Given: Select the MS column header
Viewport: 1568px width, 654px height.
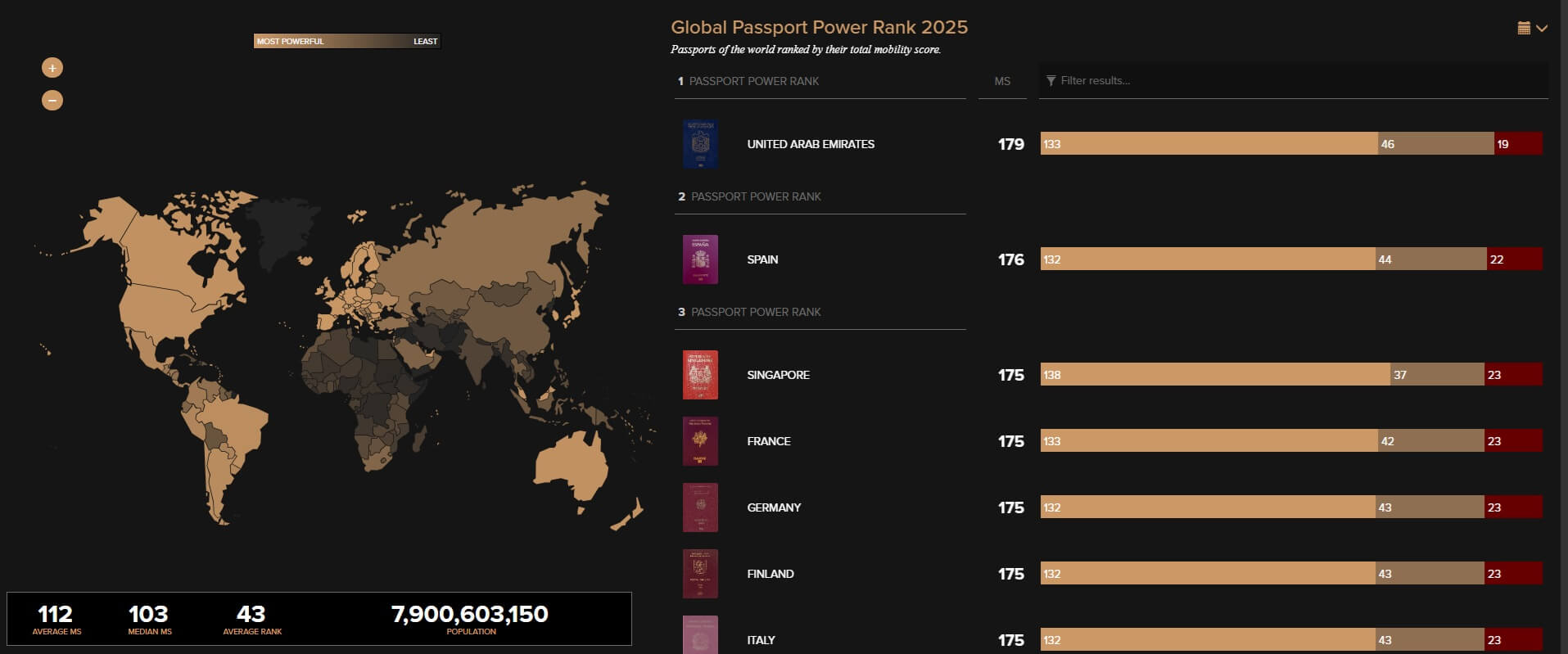Looking at the screenshot, I should 1002,81.
